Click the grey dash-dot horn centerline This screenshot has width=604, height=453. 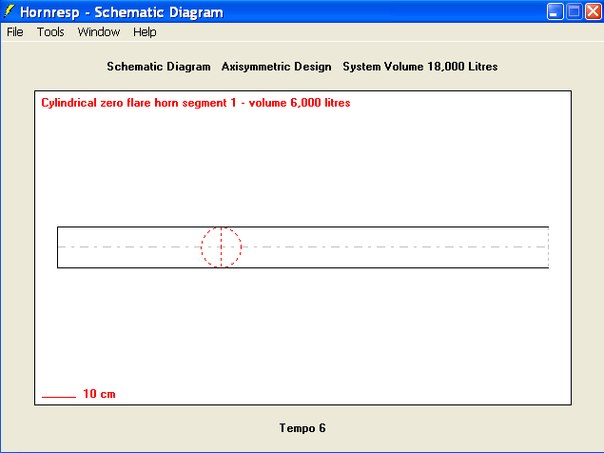click(x=400, y=247)
